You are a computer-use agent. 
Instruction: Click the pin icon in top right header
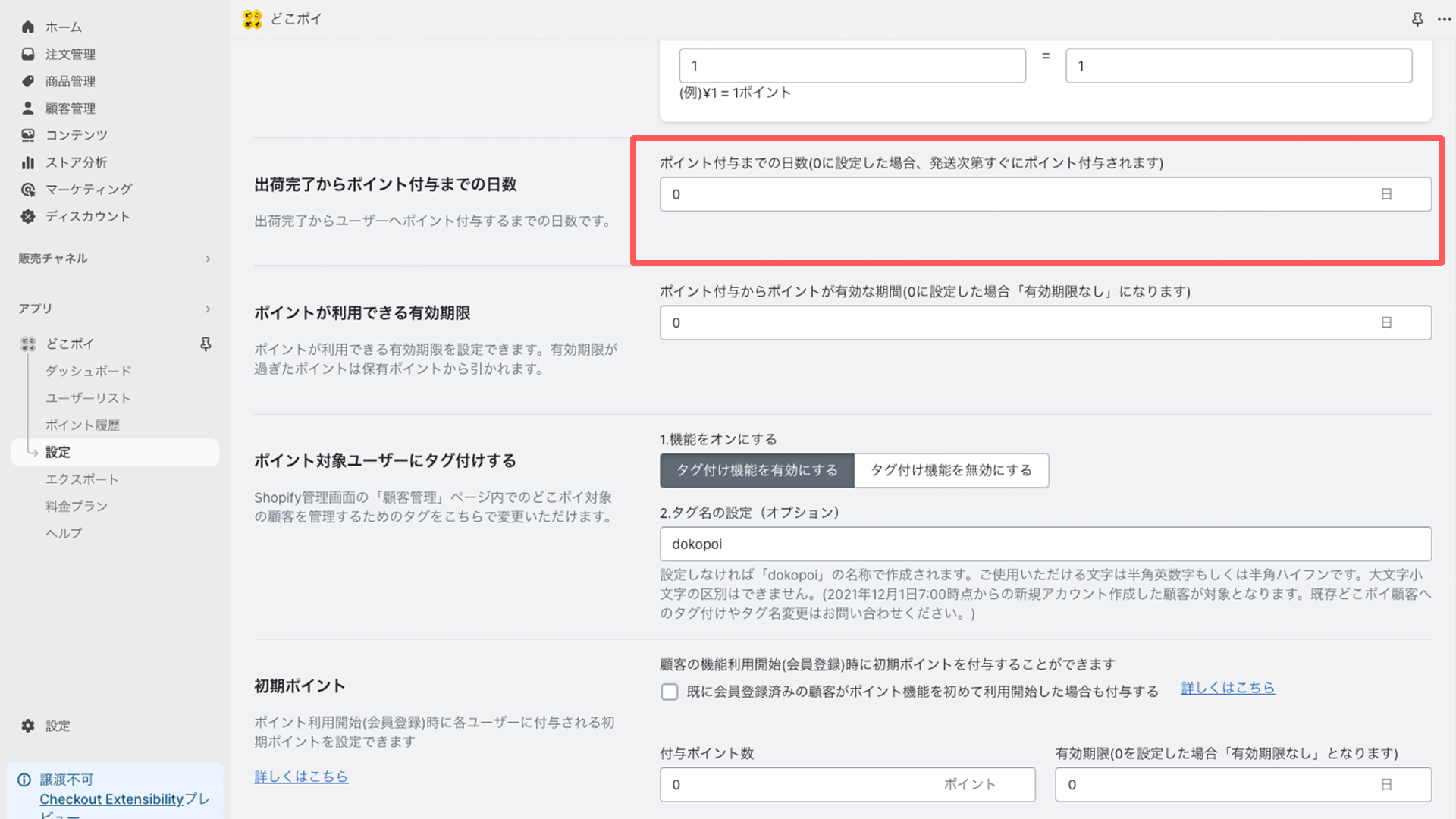[1417, 19]
